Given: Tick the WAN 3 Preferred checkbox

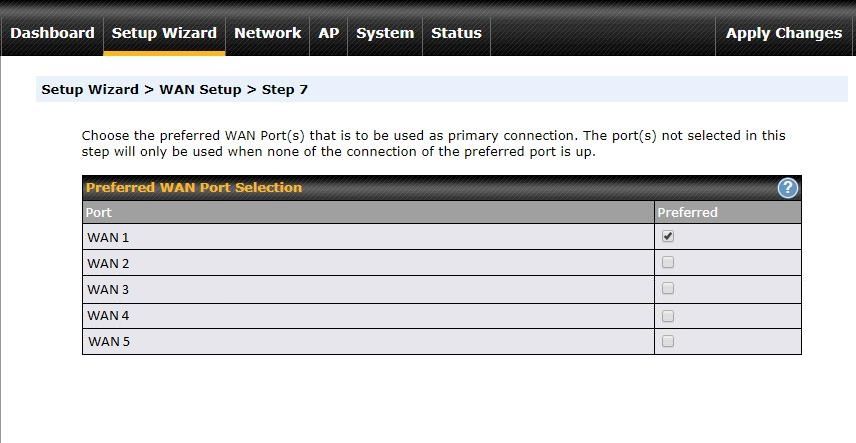Looking at the screenshot, I should 668,289.
